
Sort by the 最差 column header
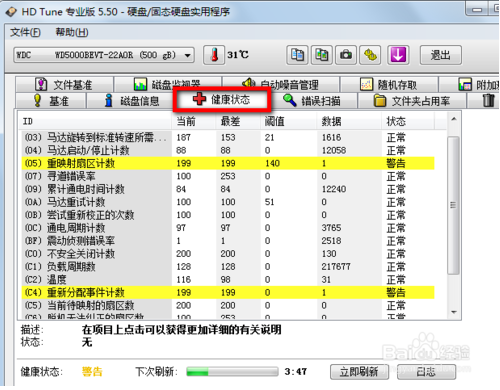click(238, 121)
